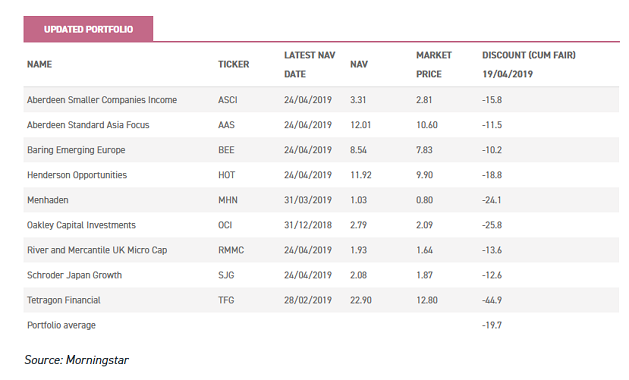This screenshot has height=380, width=629.
Task: Click the RMMC ticker cell
Action: pyautogui.click(x=231, y=250)
